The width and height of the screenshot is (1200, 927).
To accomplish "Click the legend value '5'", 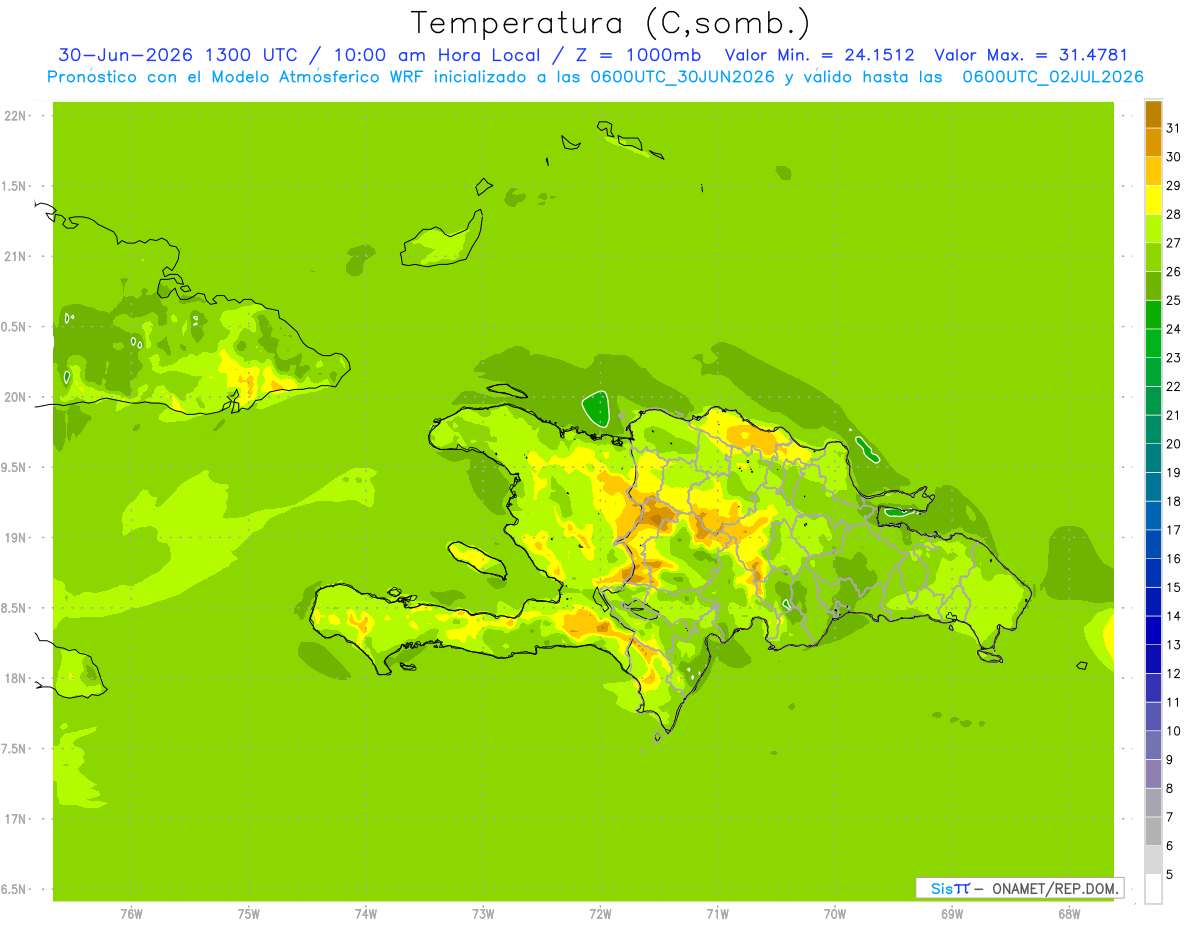I will coord(1170,874).
